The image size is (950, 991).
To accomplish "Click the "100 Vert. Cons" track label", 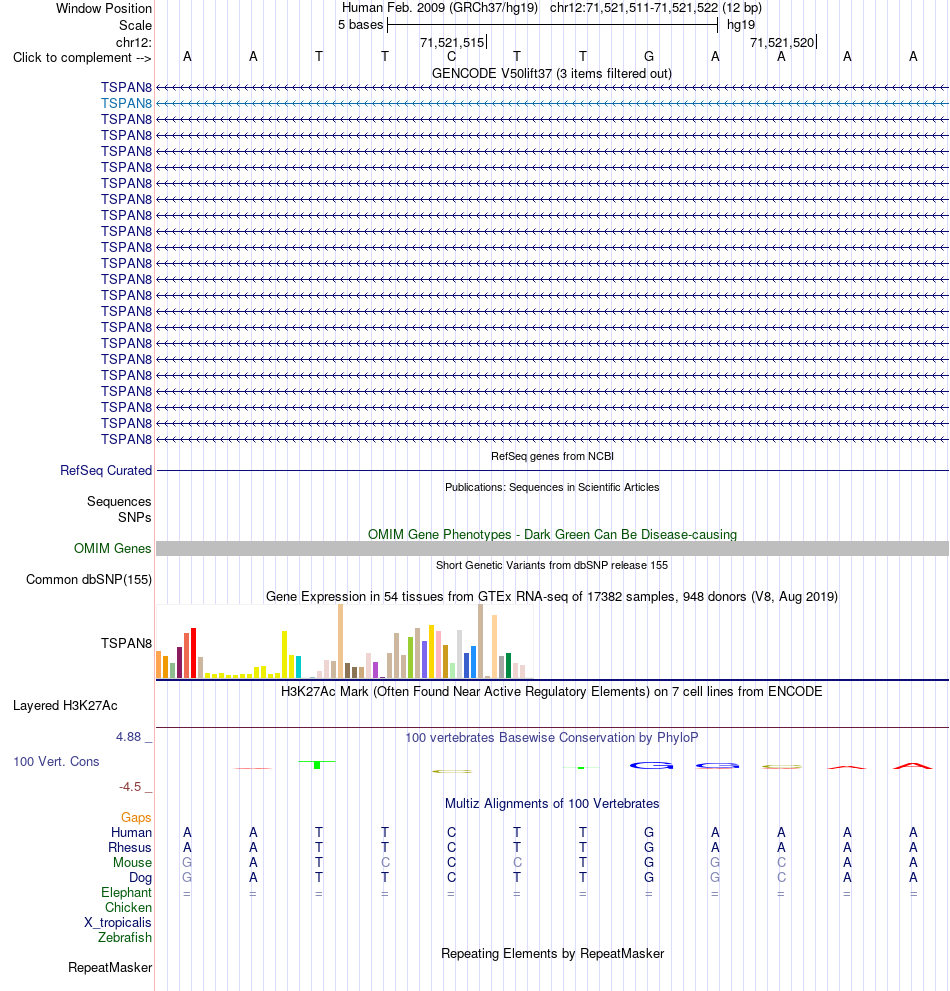I will [x=56, y=761].
